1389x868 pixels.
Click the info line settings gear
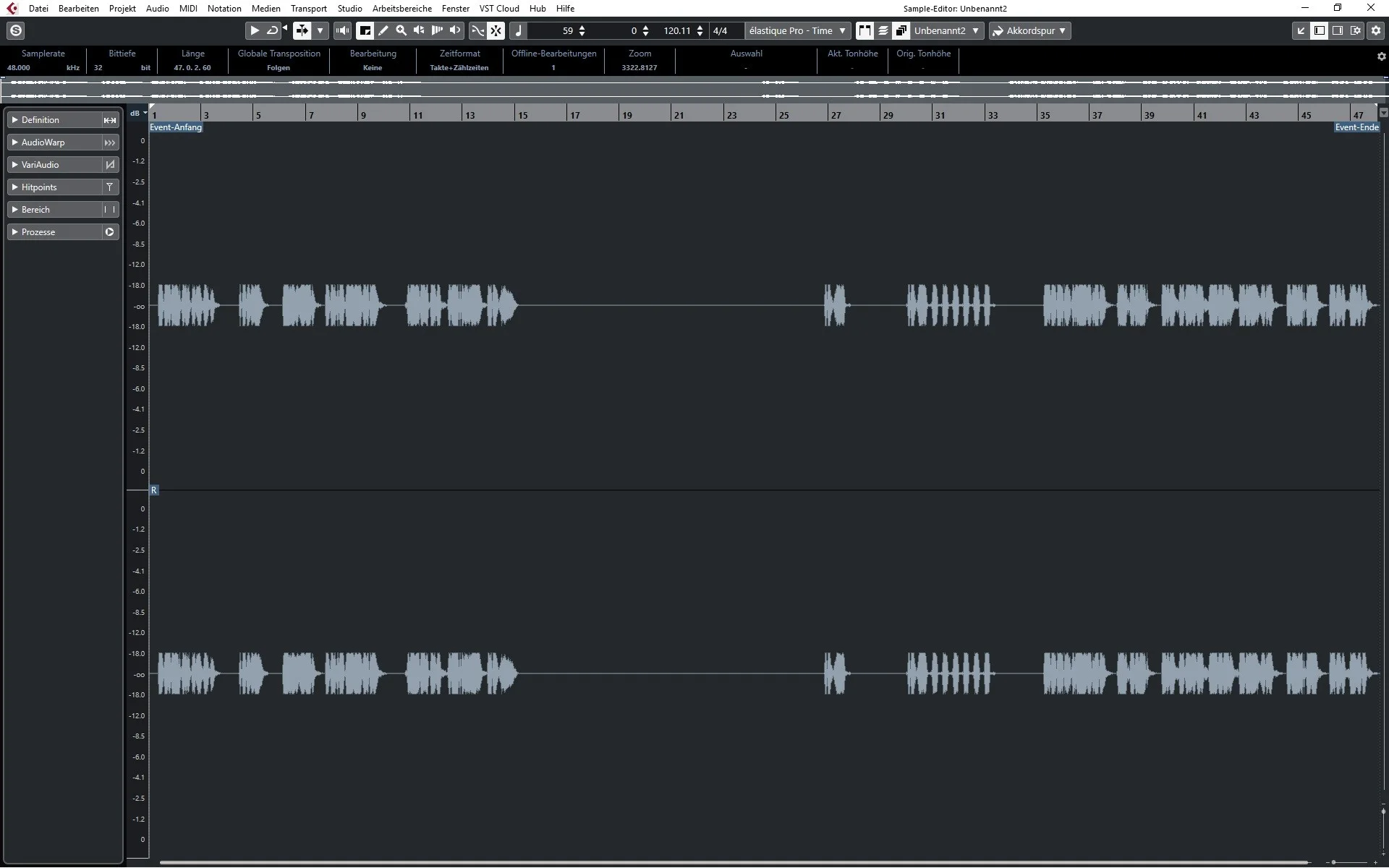point(1381,56)
